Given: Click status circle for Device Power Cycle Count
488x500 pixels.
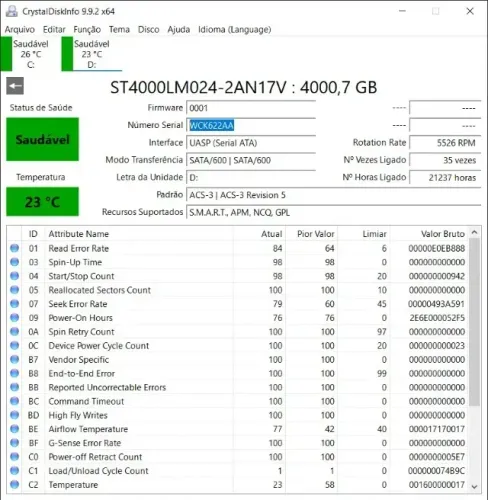Looking at the screenshot, I should click(14, 345).
